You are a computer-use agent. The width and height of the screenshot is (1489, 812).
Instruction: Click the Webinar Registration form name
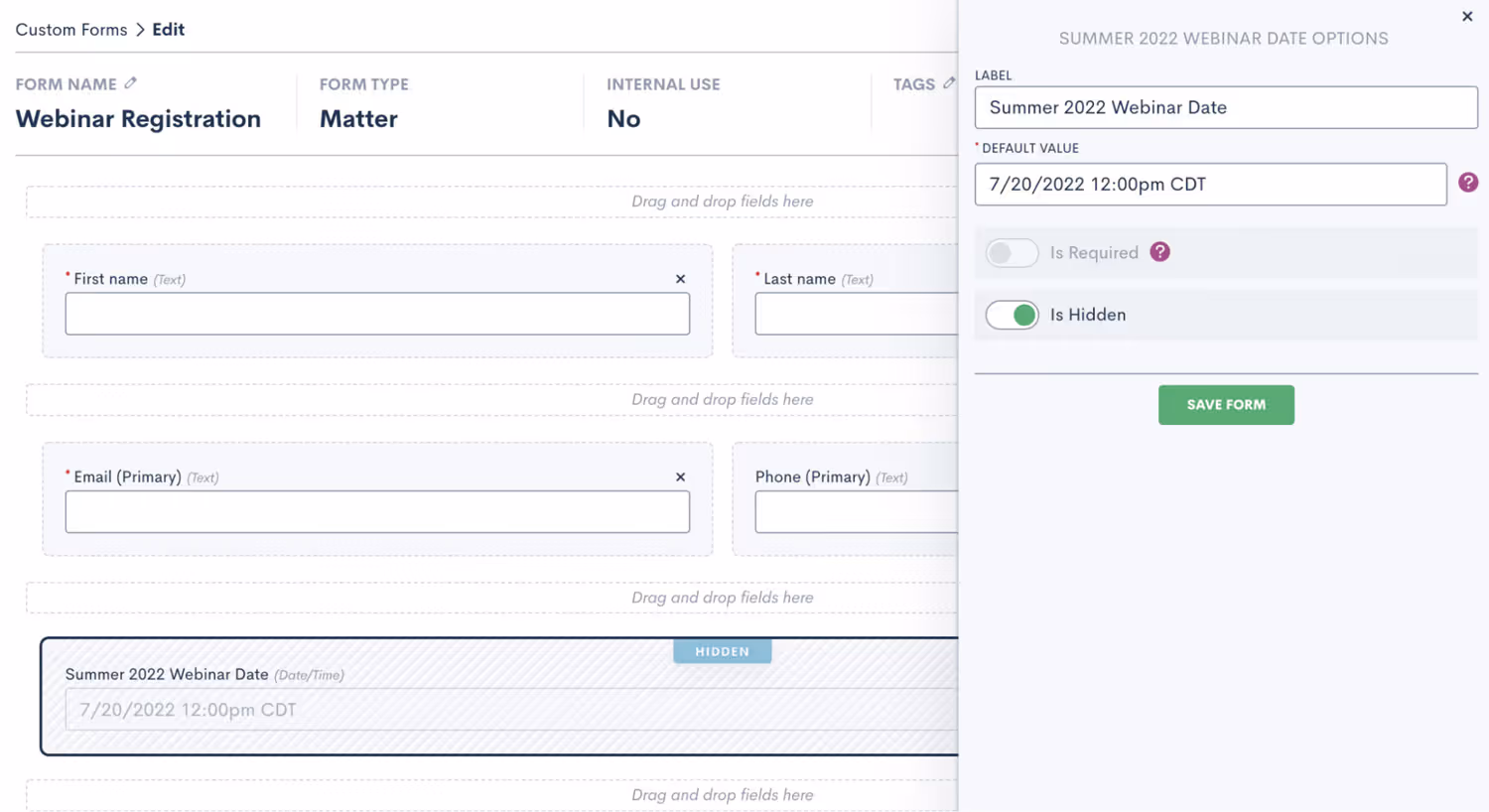[x=138, y=119]
